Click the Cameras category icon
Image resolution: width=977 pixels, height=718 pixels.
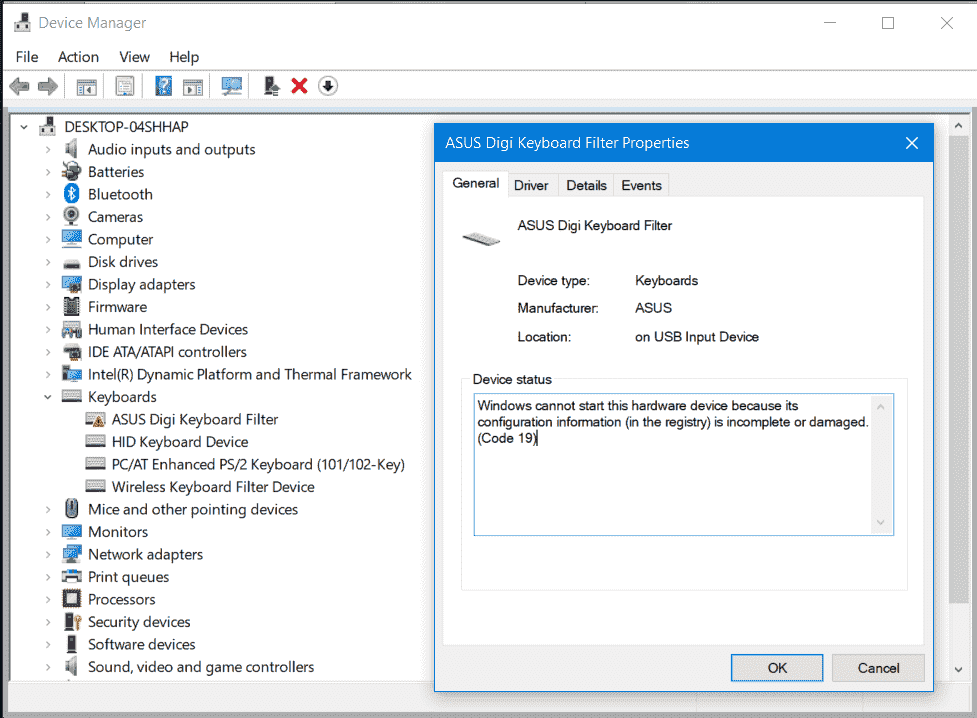[72, 216]
